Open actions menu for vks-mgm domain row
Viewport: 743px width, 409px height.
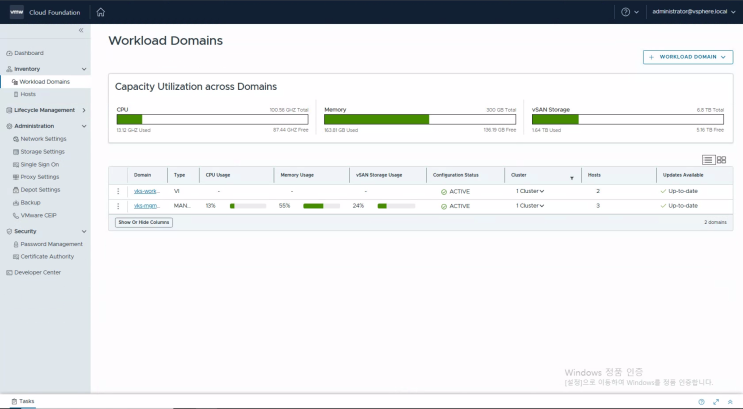coord(118,206)
